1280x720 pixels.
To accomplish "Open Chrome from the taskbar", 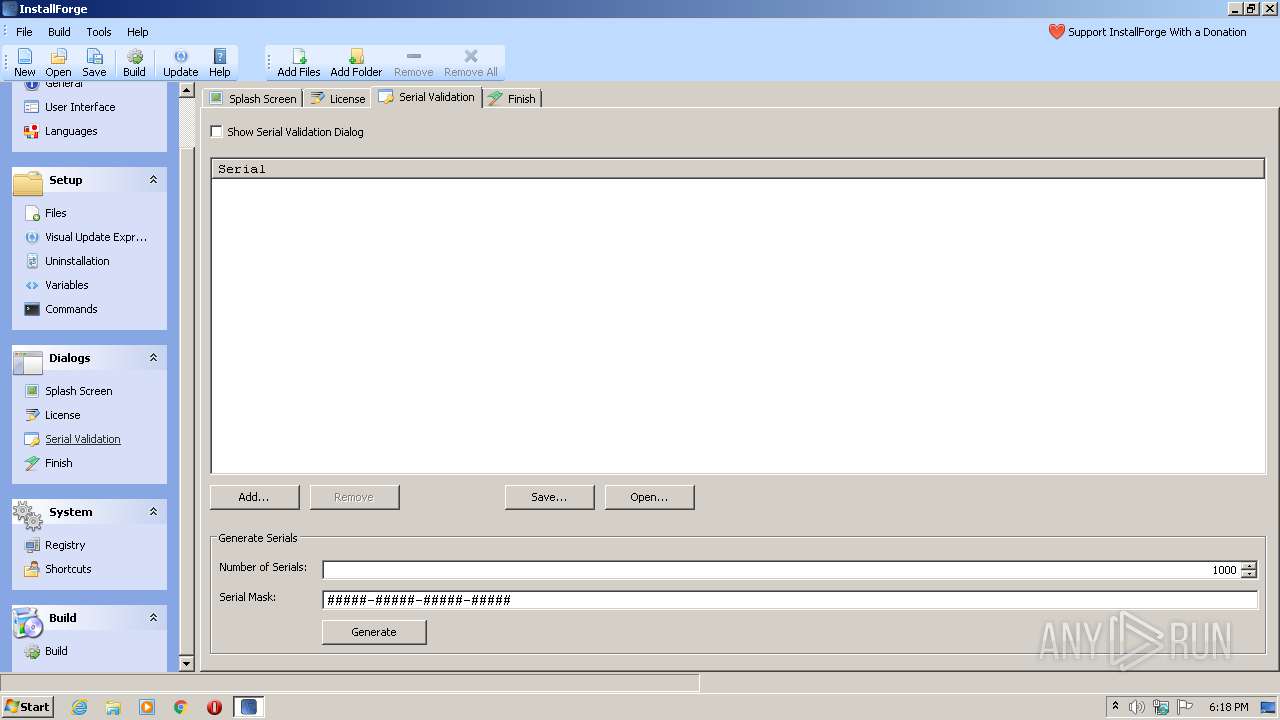I will [181, 707].
